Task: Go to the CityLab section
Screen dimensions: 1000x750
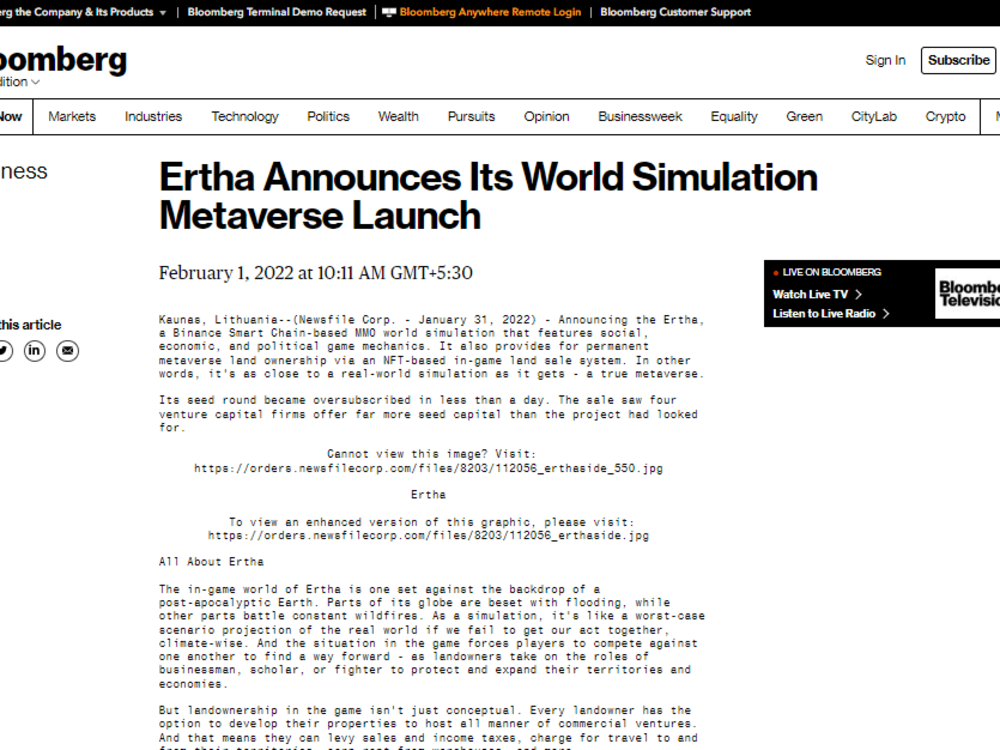Action: 874,117
